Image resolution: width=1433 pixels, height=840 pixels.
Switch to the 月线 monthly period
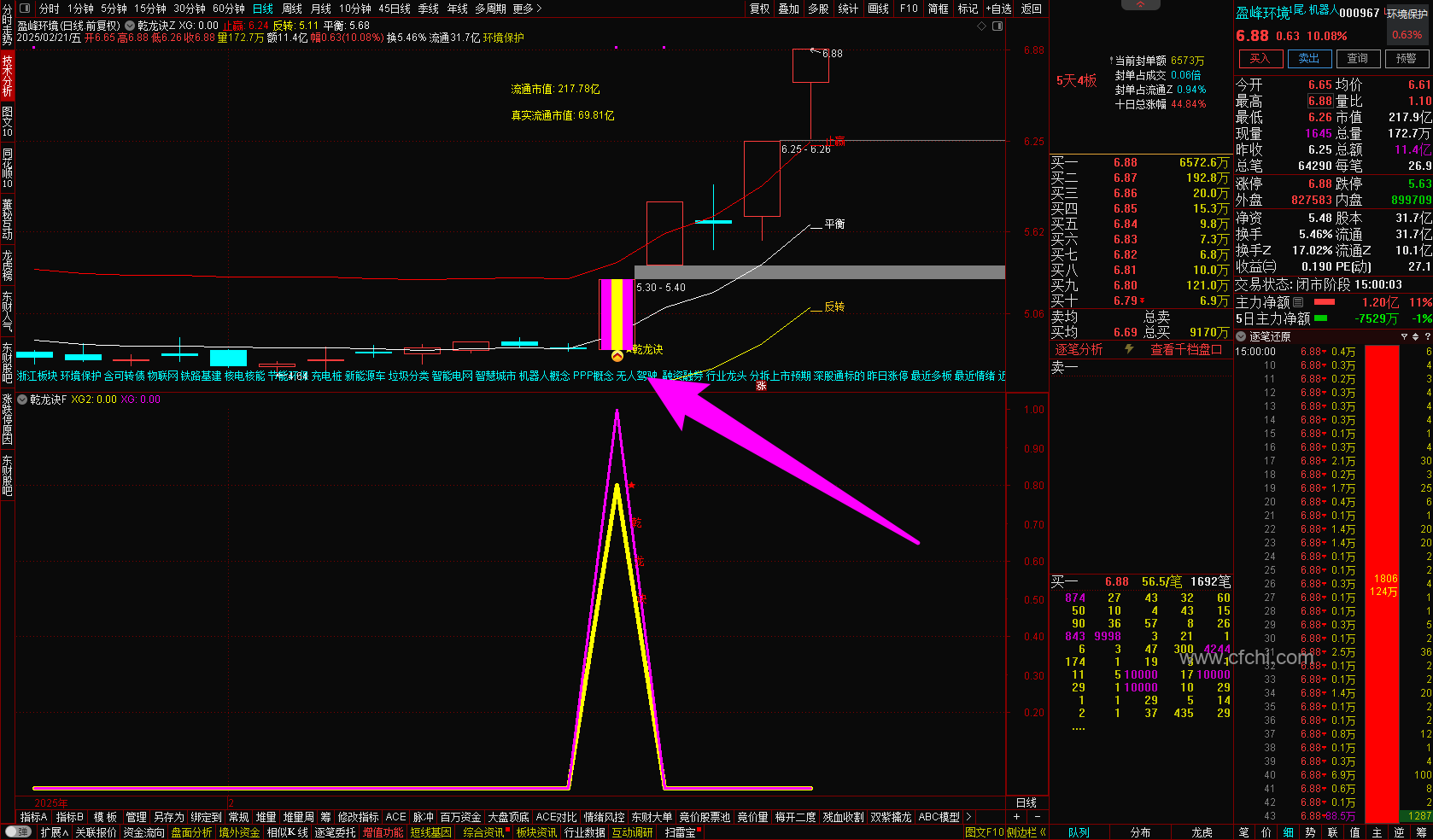pos(321,9)
